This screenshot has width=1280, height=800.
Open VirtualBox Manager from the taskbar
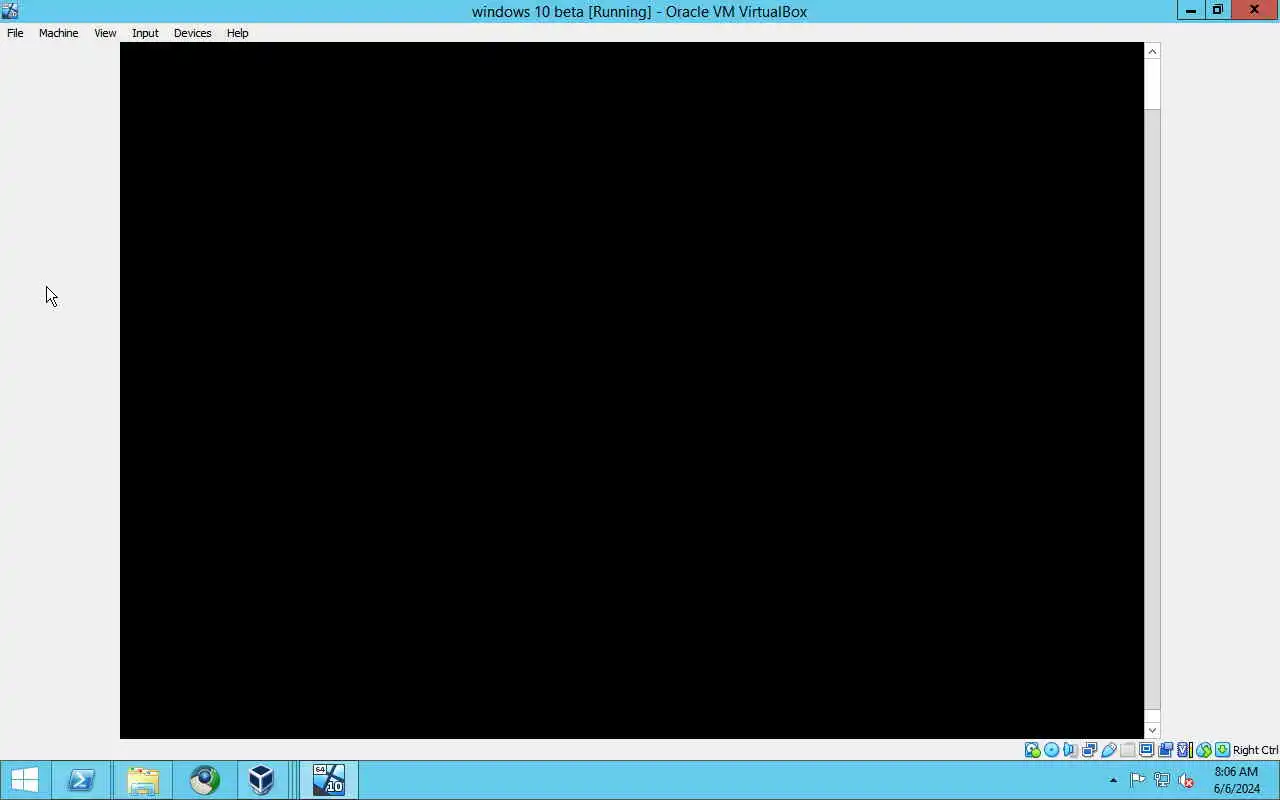click(262, 780)
